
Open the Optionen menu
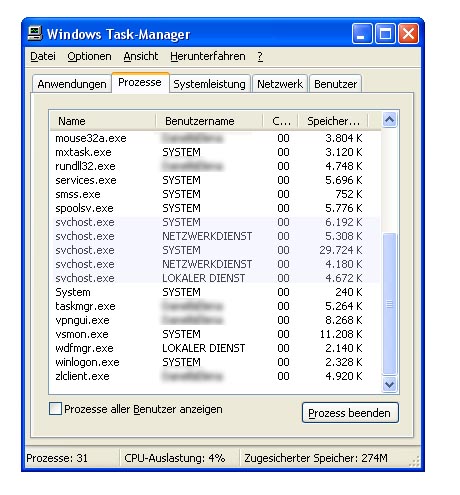(89, 56)
